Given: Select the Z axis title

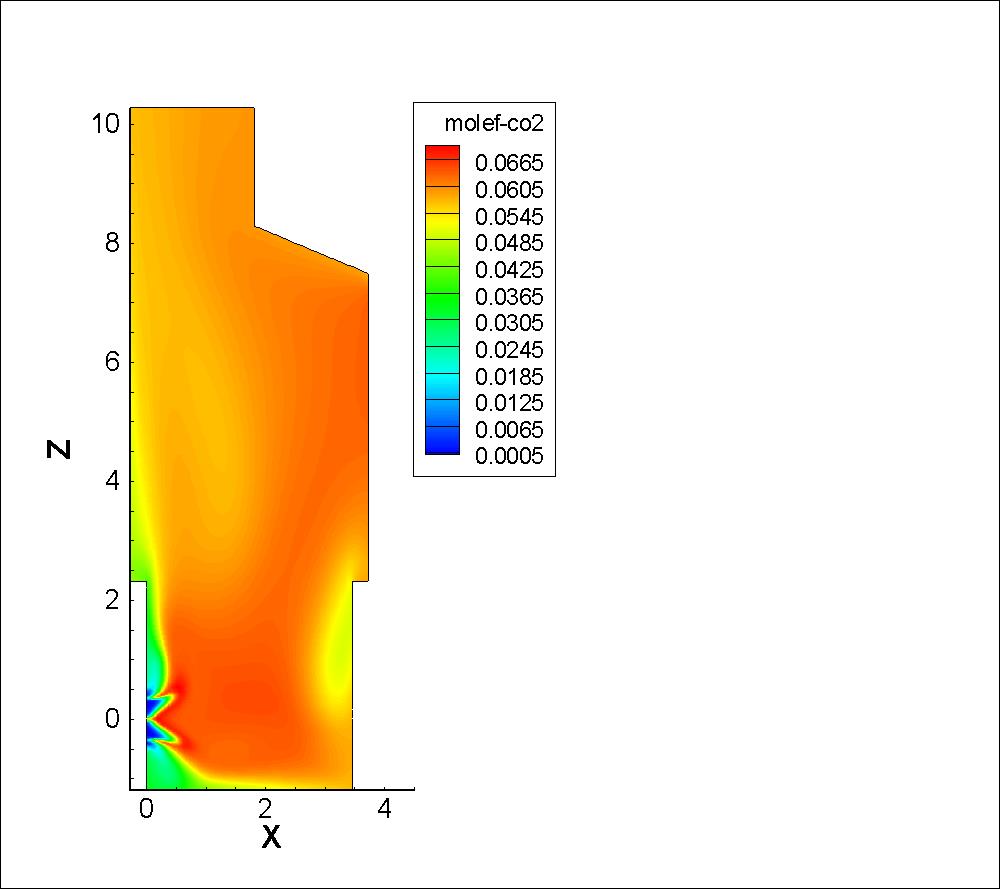Looking at the screenshot, I should 61,449.
